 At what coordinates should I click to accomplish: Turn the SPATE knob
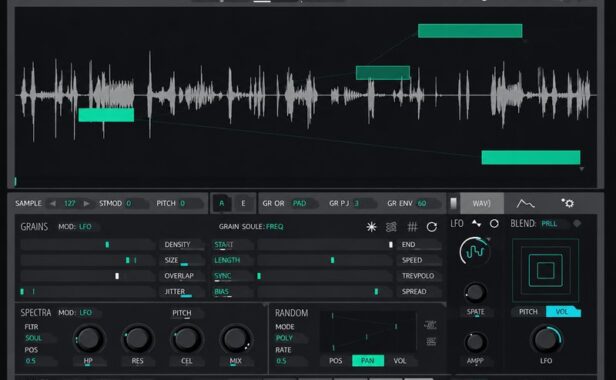point(475,292)
